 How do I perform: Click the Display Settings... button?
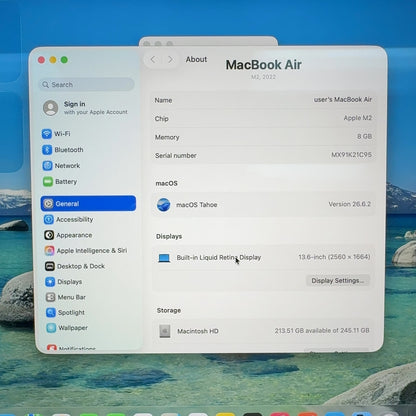pyautogui.click(x=337, y=281)
